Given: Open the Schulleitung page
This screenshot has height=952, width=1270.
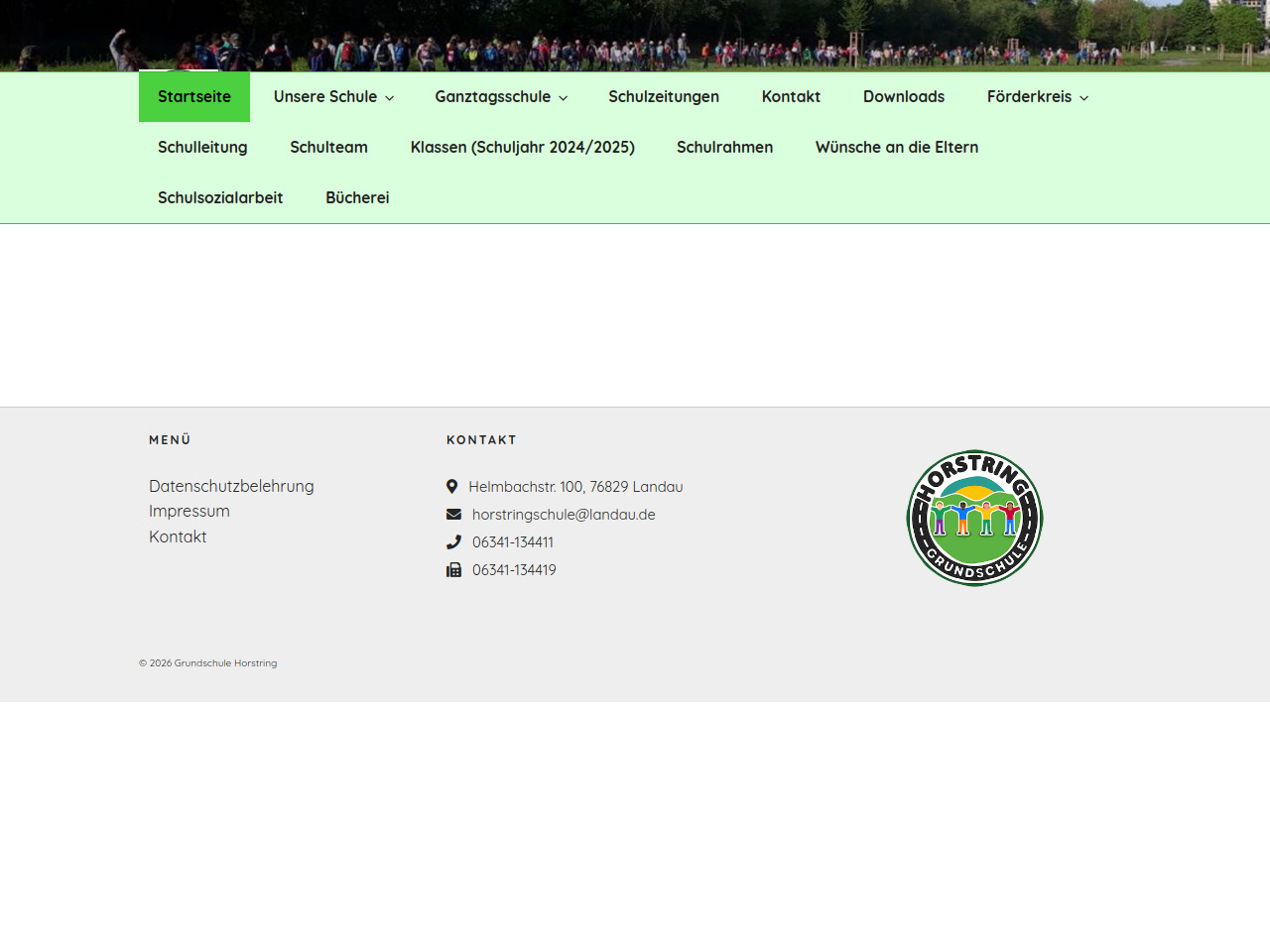Looking at the screenshot, I should coord(202,148).
